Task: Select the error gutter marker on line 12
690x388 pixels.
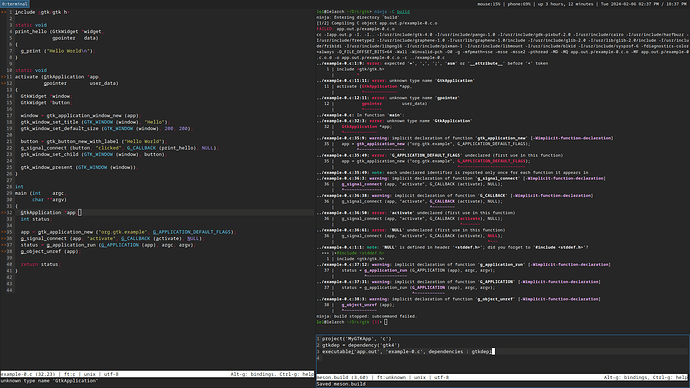Action: (x=4, y=83)
